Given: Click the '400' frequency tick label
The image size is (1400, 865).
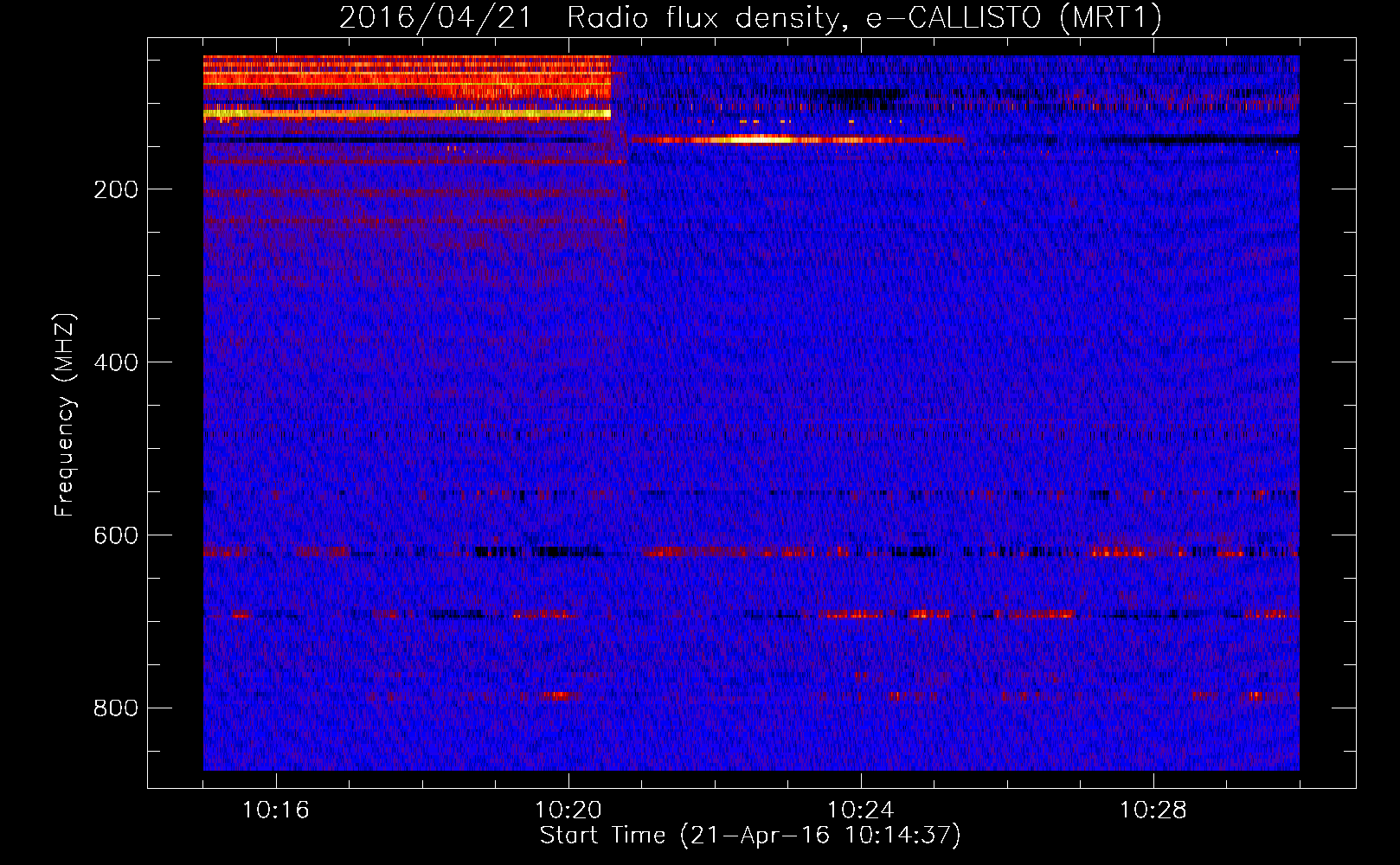Looking at the screenshot, I should coord(116,362).
